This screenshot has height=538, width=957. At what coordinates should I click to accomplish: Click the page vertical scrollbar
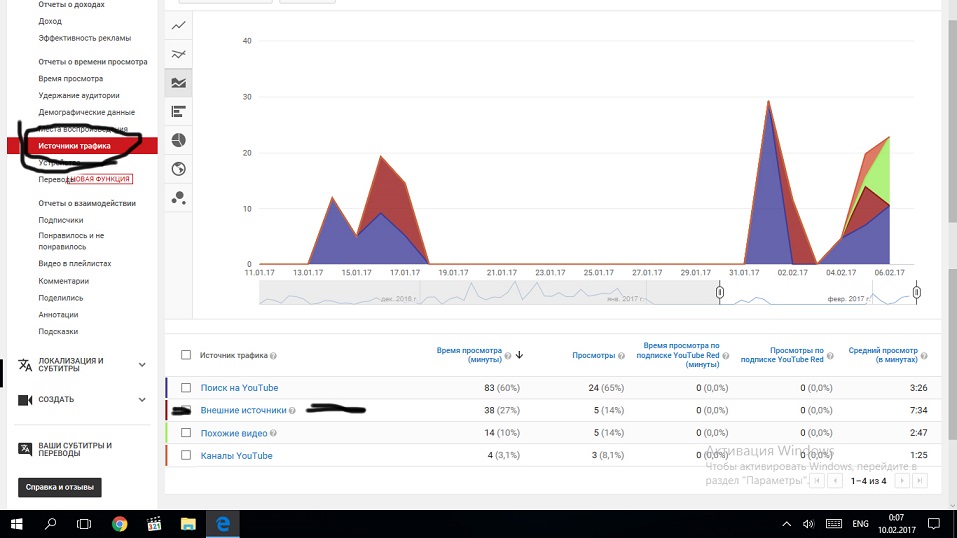(952, 122)
